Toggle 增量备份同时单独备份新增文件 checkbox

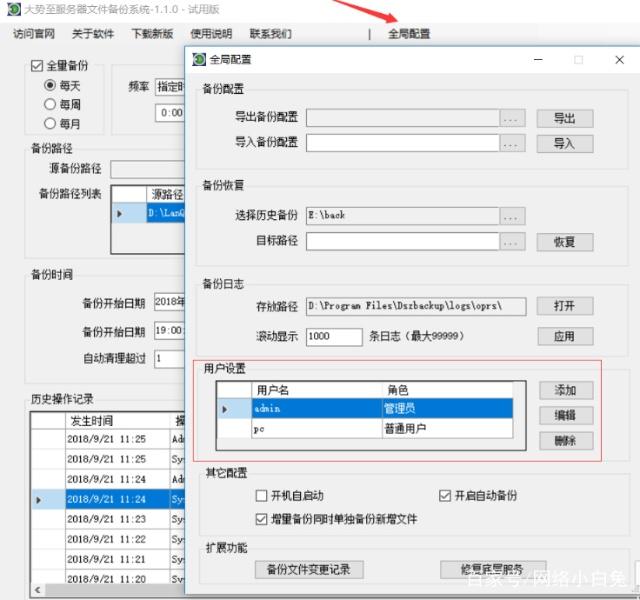pos(261,519)
